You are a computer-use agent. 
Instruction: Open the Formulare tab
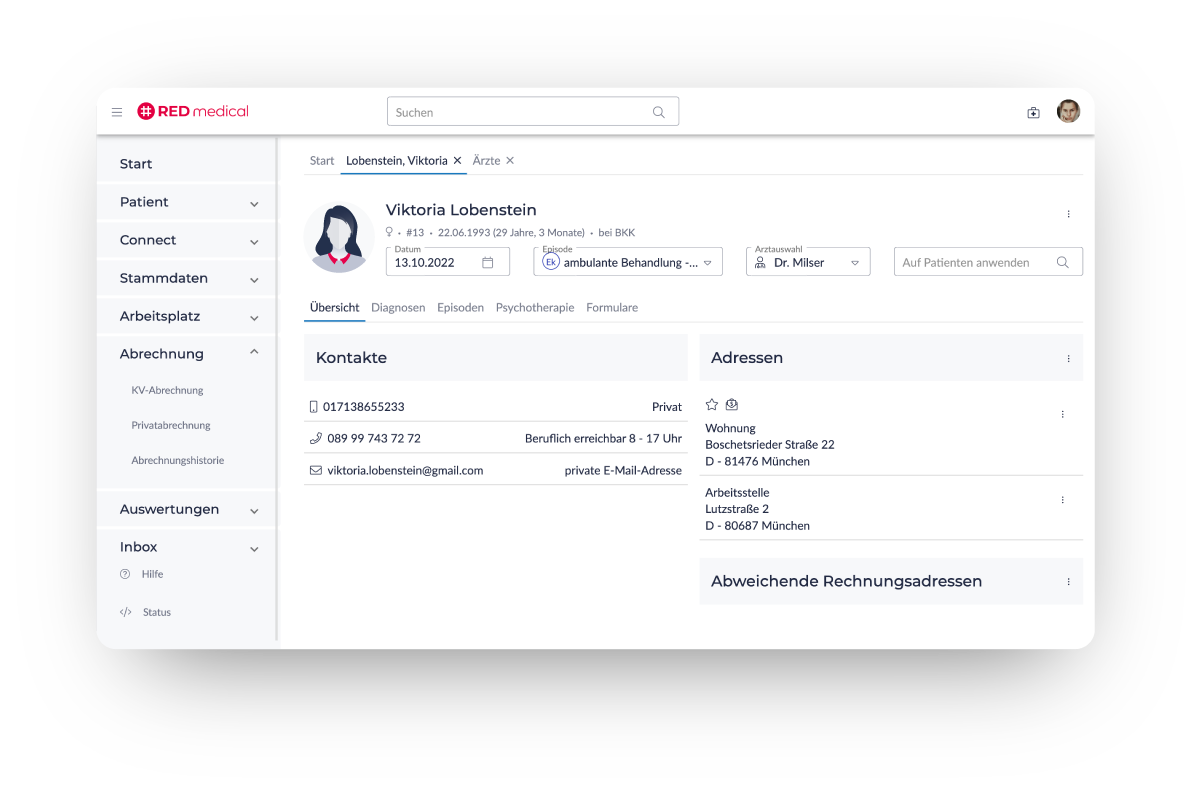tap(612, 308)
